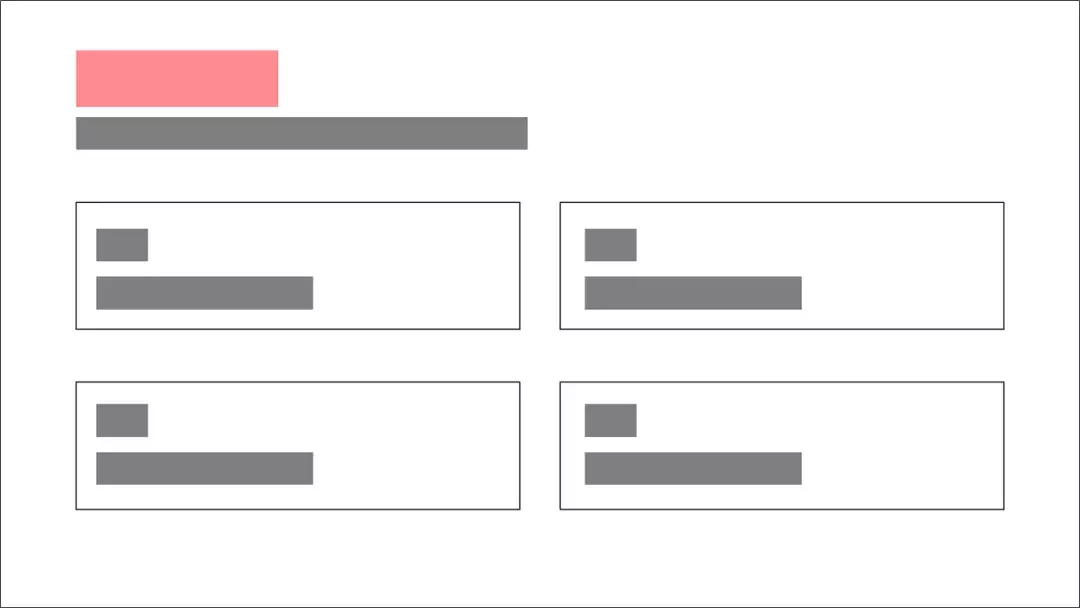Viewport: 1080px width, 608px height.
Task: Click empty white area inside top-right card
Action: [902, 266]
